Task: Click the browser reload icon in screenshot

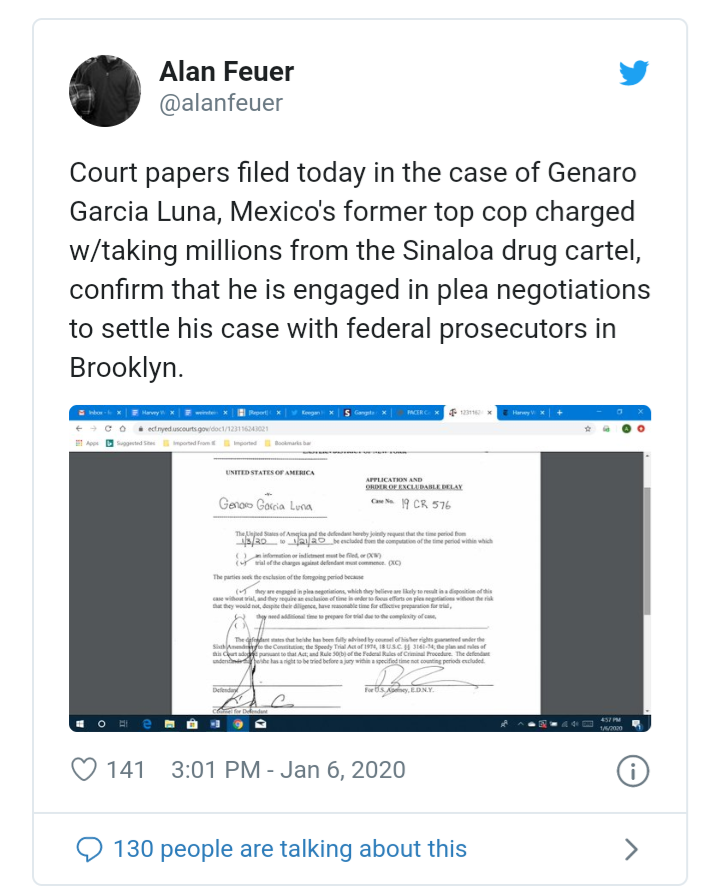Action: tap(106, 428)
